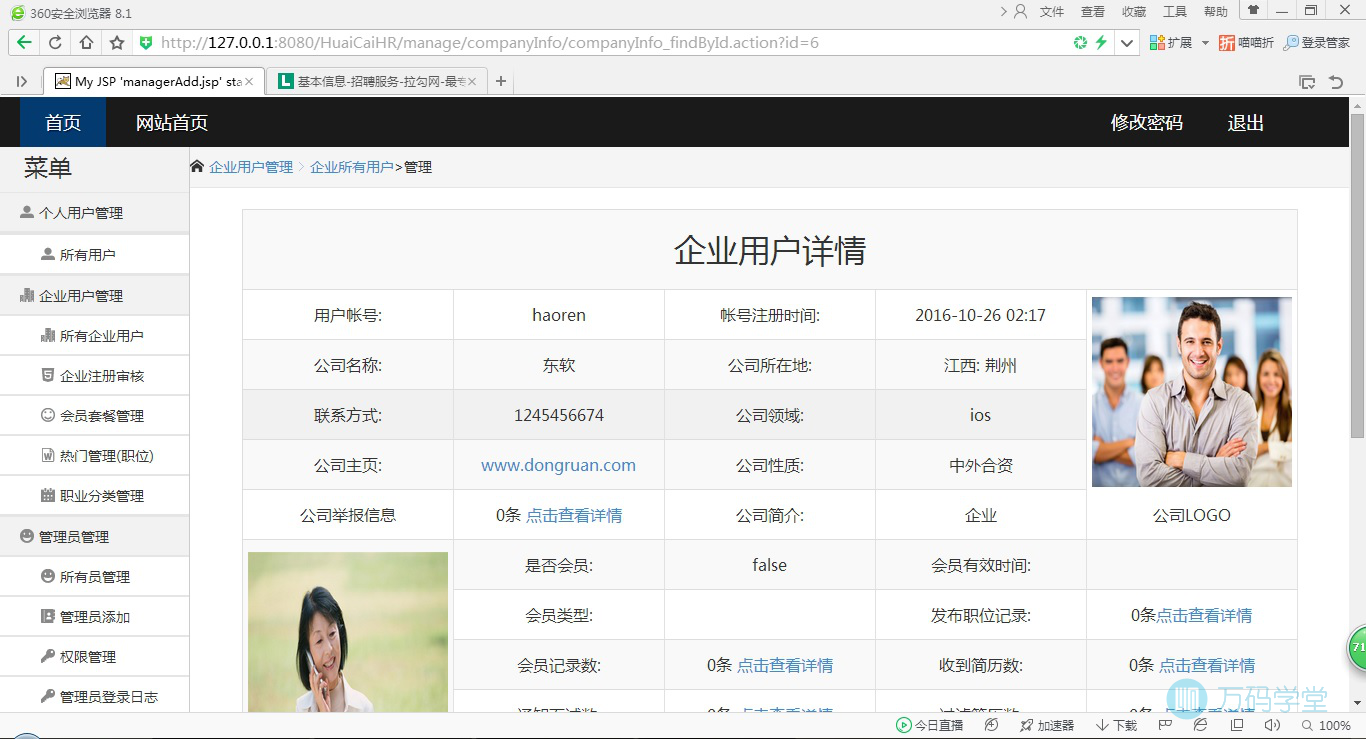This screenshot has width=1366, height=739.
Task: Click the green shield security icon
Action: (x=146, y=43)
